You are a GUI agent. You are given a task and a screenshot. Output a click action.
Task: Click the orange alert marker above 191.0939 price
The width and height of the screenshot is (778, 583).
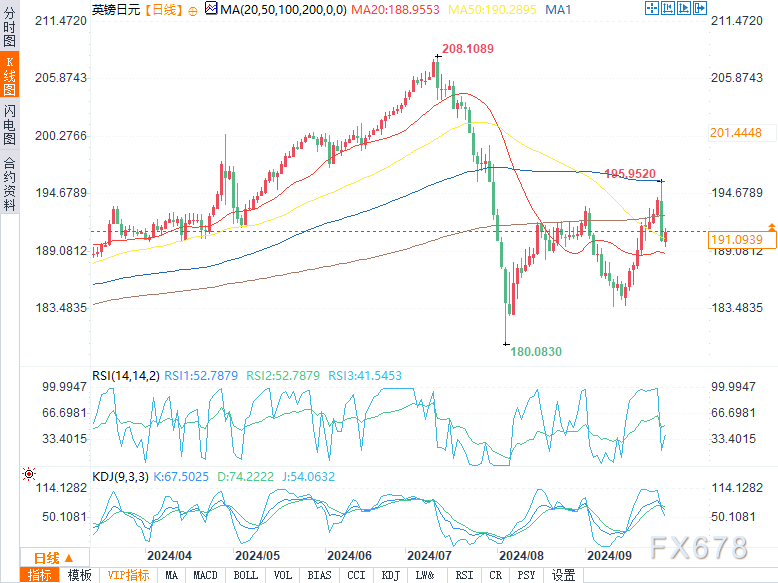772,227
